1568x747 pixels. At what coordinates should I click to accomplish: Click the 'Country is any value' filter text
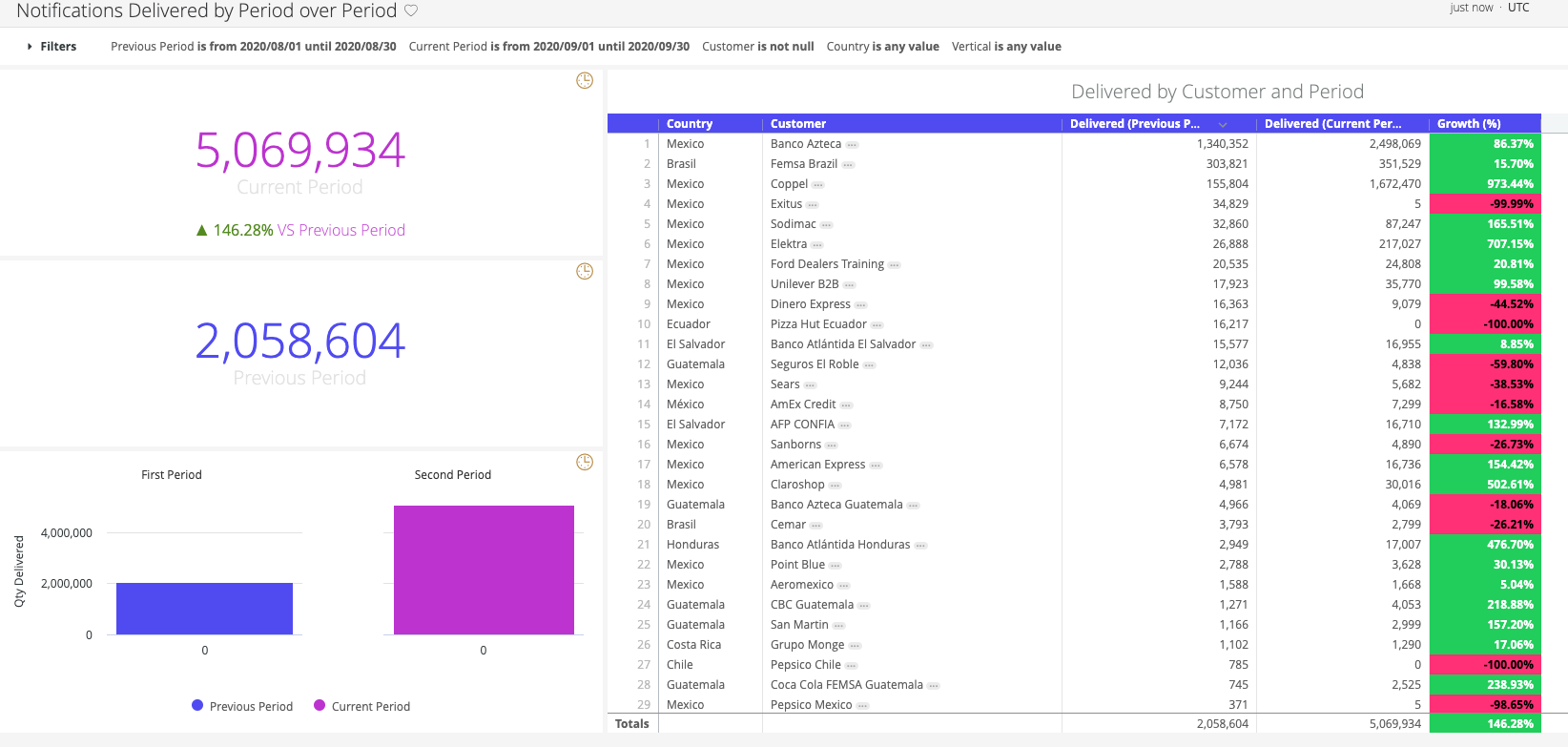coord(883,46)
